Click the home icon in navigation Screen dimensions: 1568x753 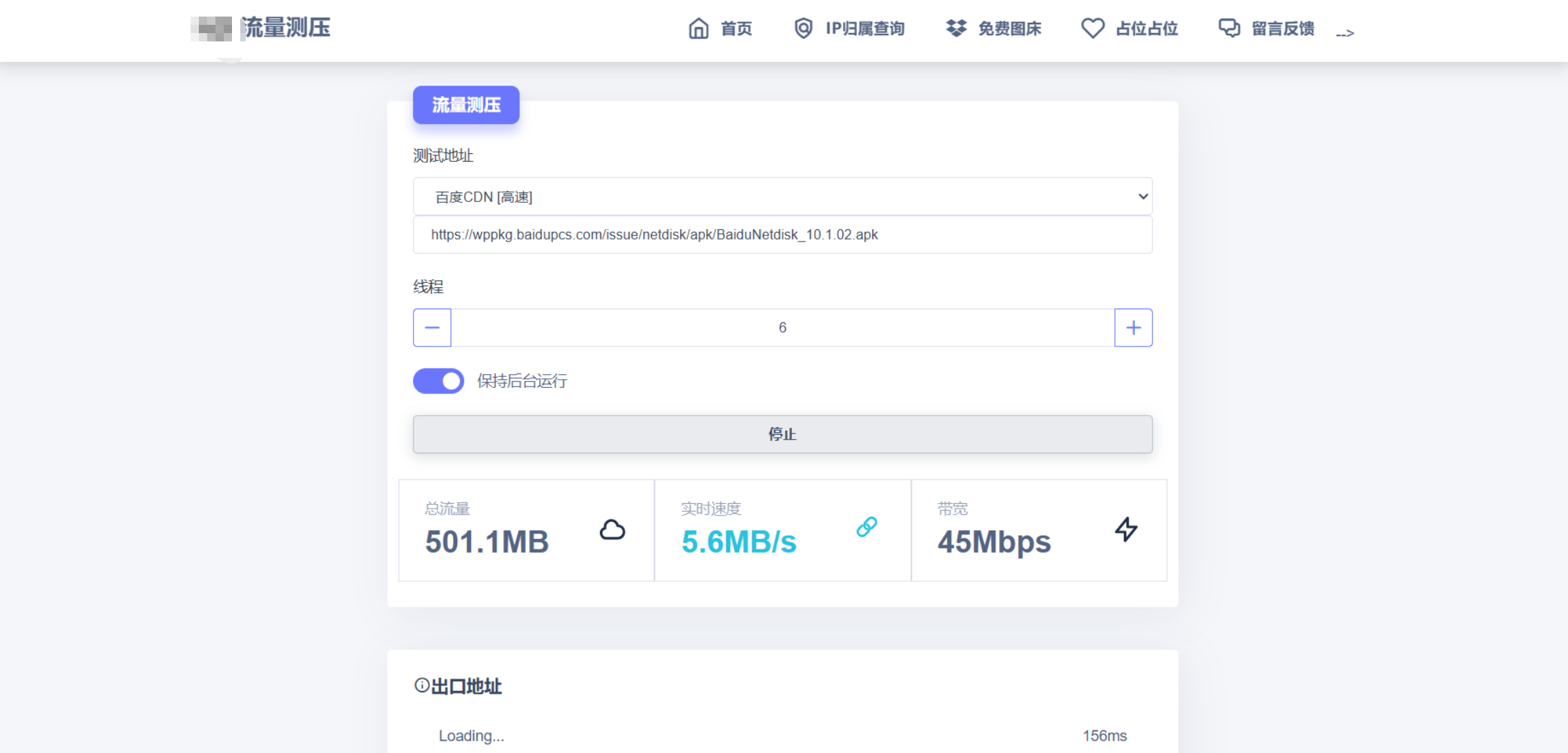(698, 28)
